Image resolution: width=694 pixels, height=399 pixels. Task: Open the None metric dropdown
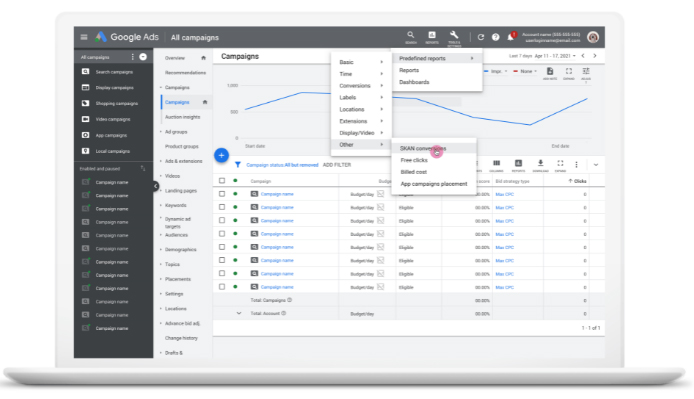[529, 71]
